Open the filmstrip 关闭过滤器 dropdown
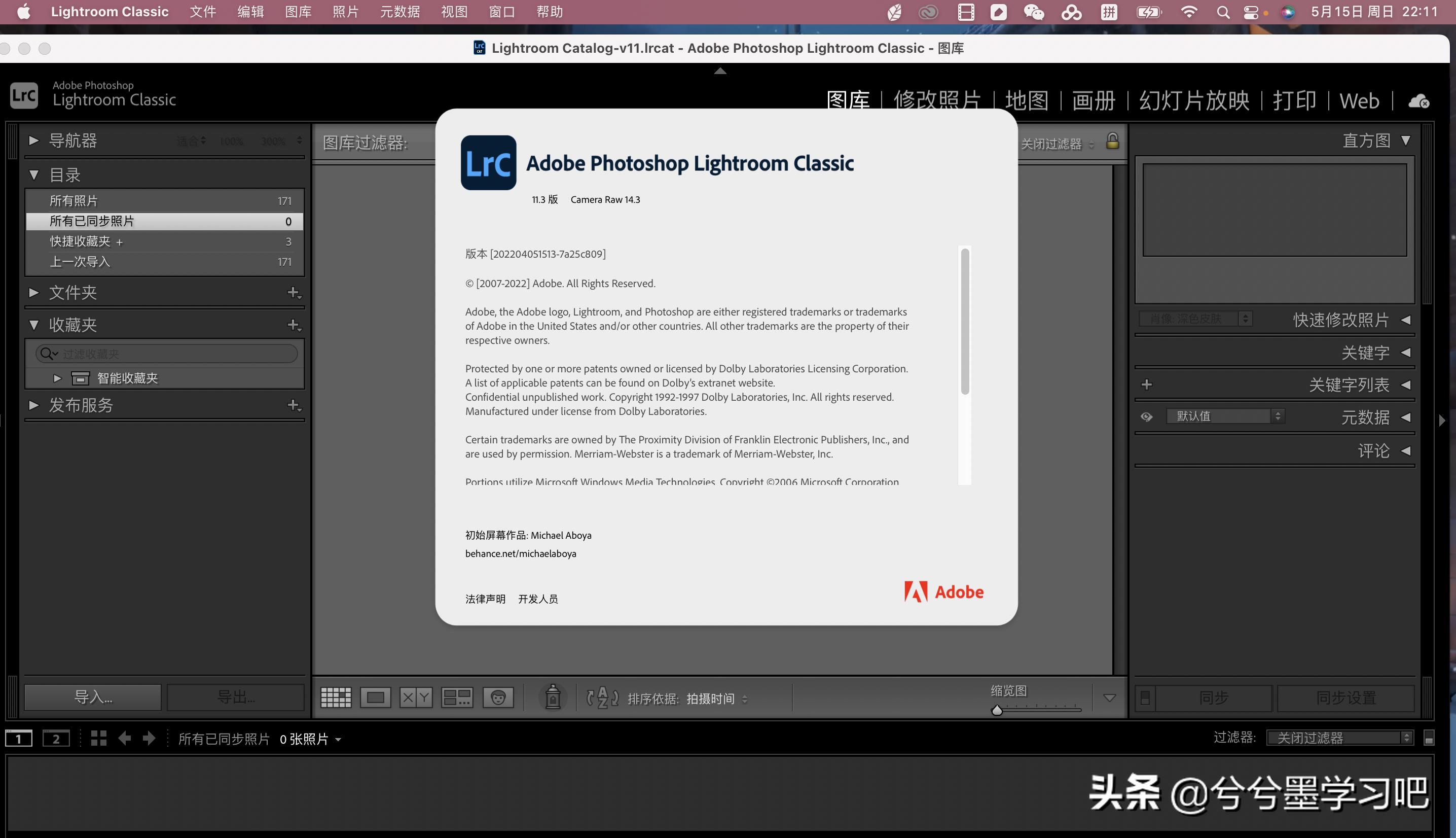Screen dimensions: 1456x838 (1340, 738)
